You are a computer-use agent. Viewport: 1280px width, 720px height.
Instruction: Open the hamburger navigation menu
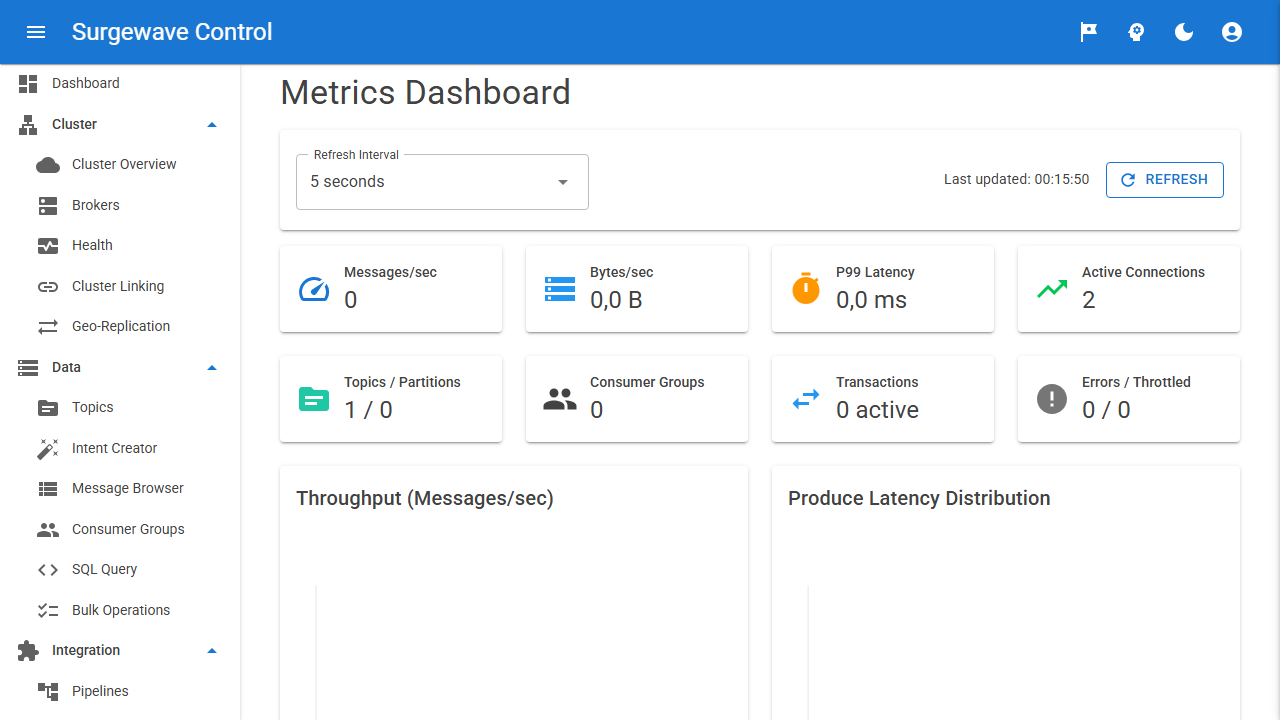point(36,32)
